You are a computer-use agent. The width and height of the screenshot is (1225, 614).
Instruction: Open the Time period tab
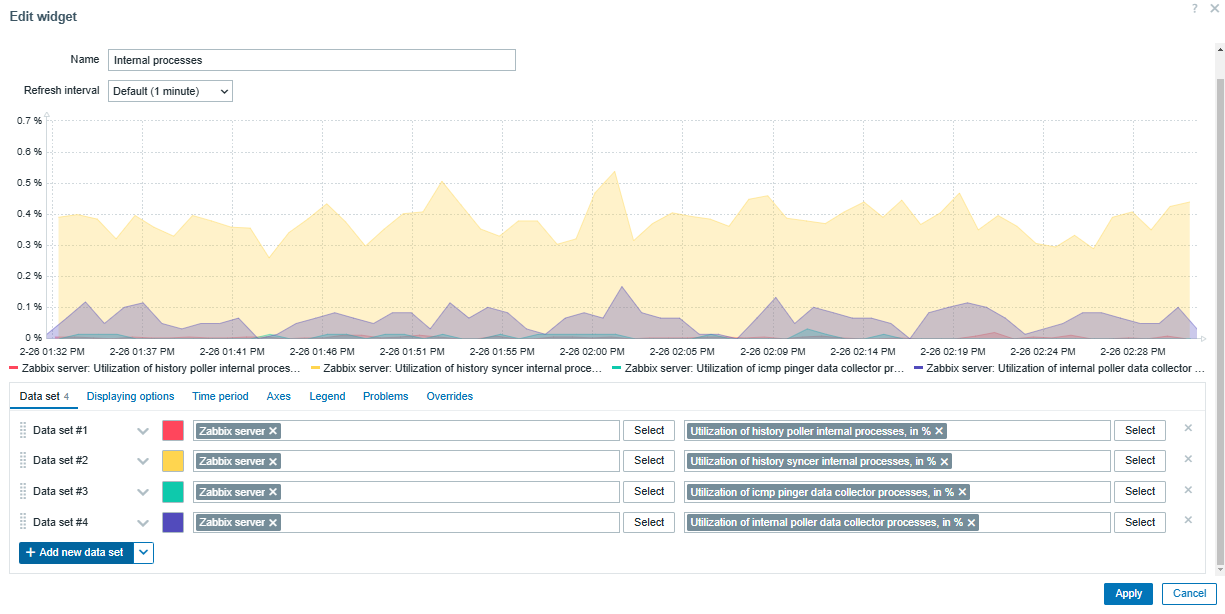(x=220, y=396)
